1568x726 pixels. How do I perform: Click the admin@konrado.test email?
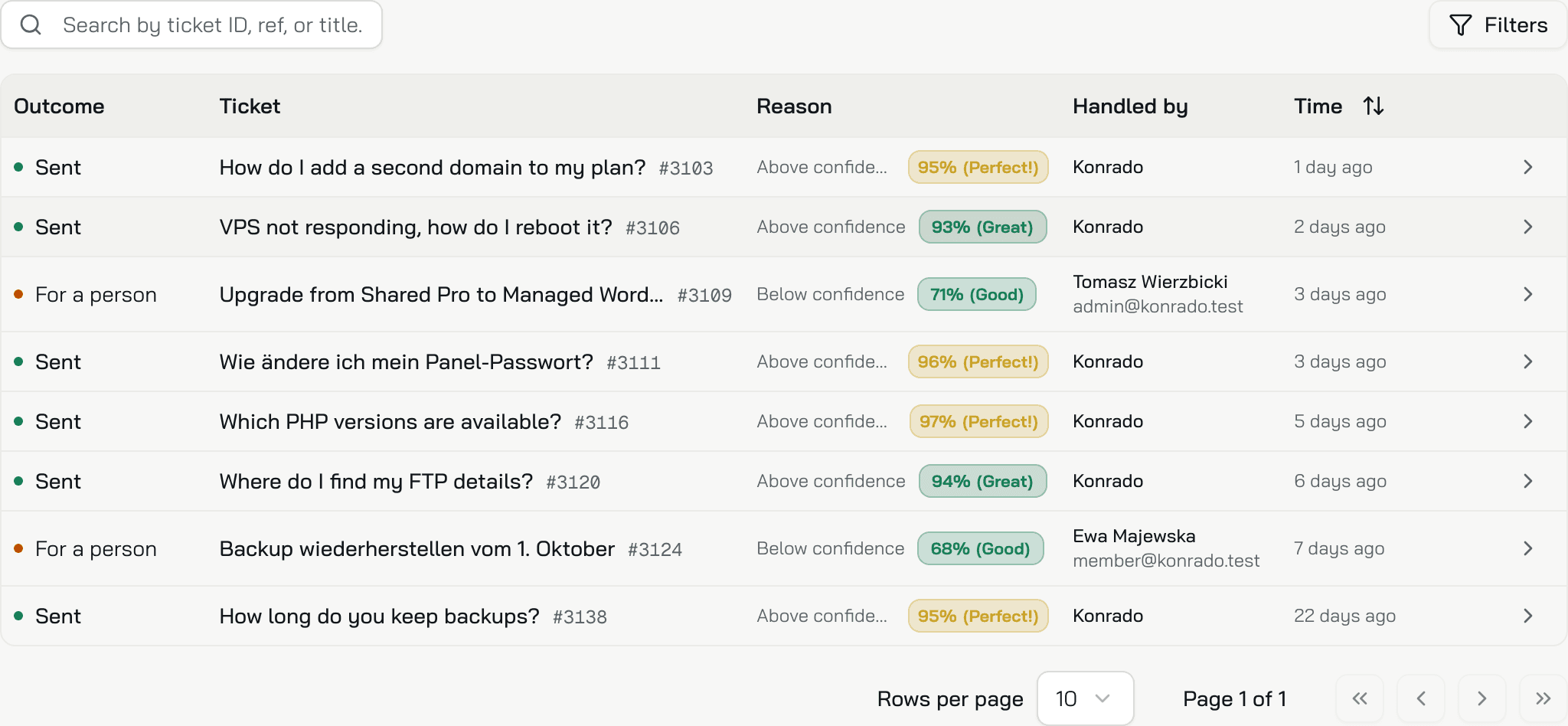1158,306
